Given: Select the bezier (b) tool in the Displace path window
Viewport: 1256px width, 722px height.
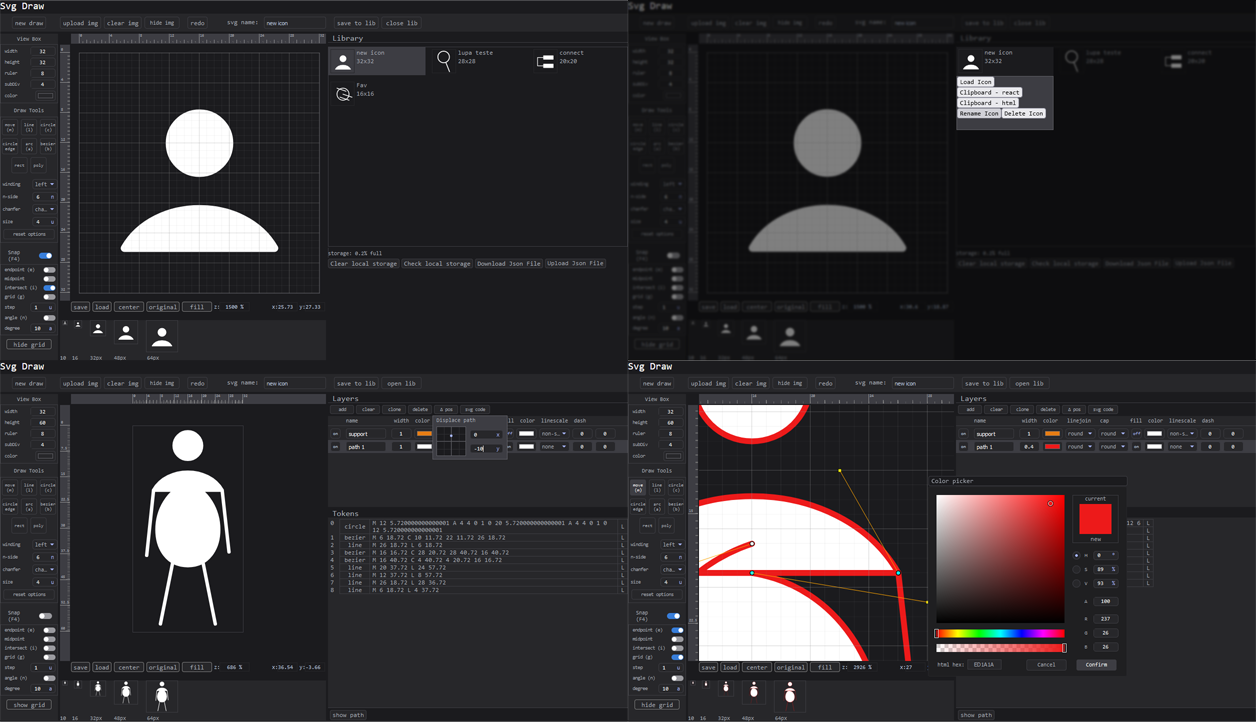Looking at the screenshot, I should pos(48,506).
